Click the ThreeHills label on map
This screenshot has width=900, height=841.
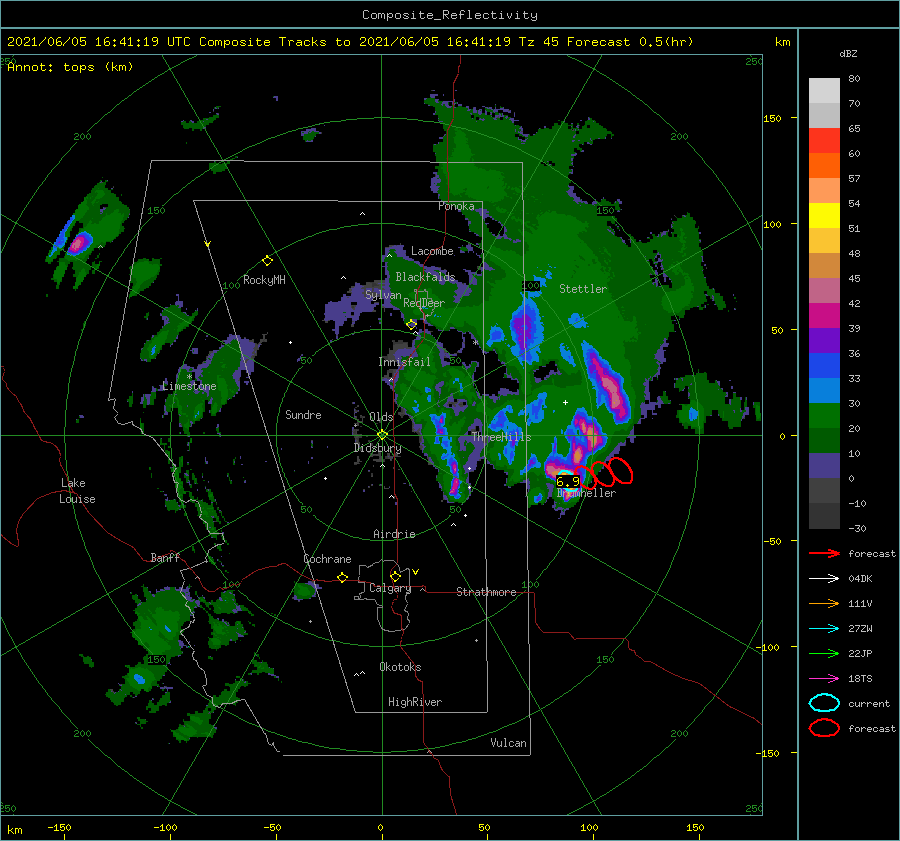pyautogui.click(x=502, y=437)
